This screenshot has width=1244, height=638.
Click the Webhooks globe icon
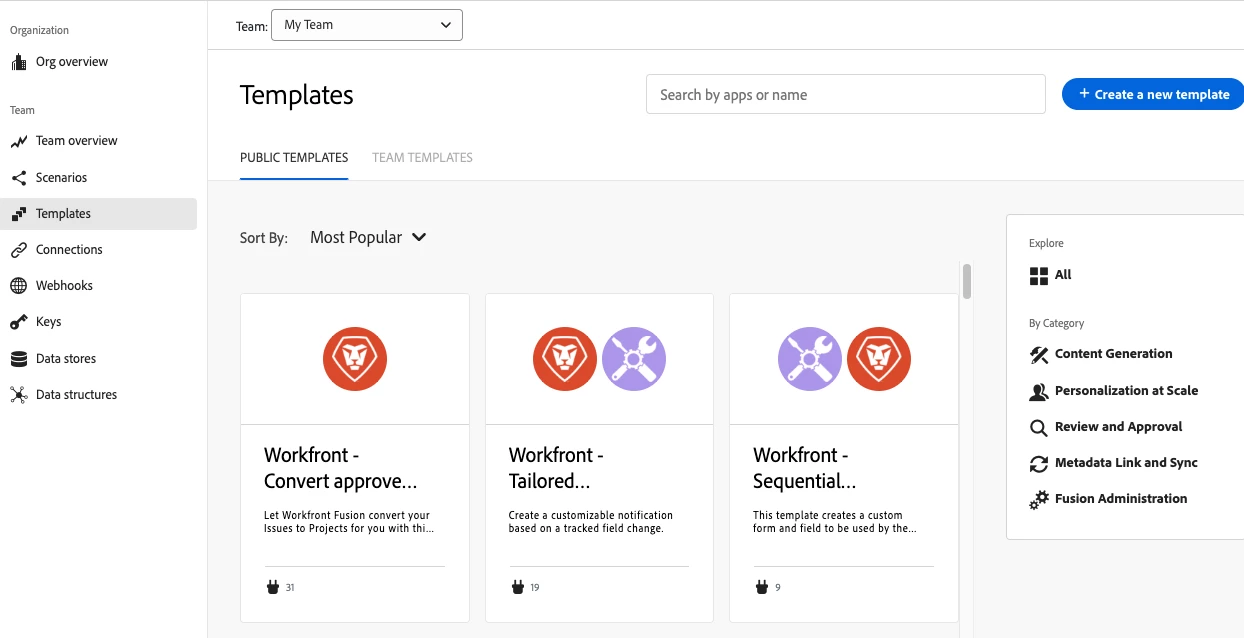(x=19, y=286)
